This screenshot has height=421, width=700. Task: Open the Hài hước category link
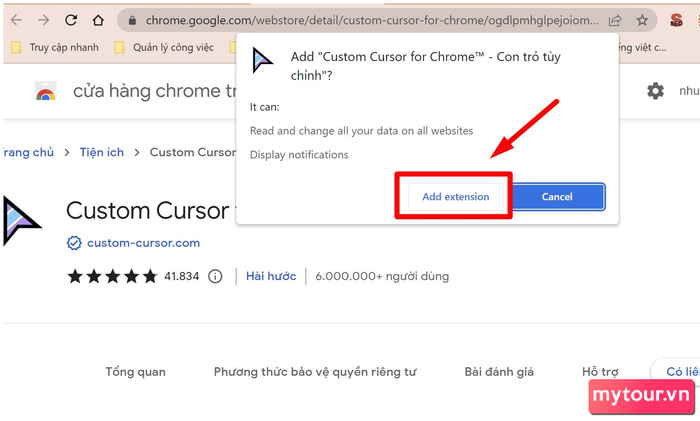pos(271,276)
